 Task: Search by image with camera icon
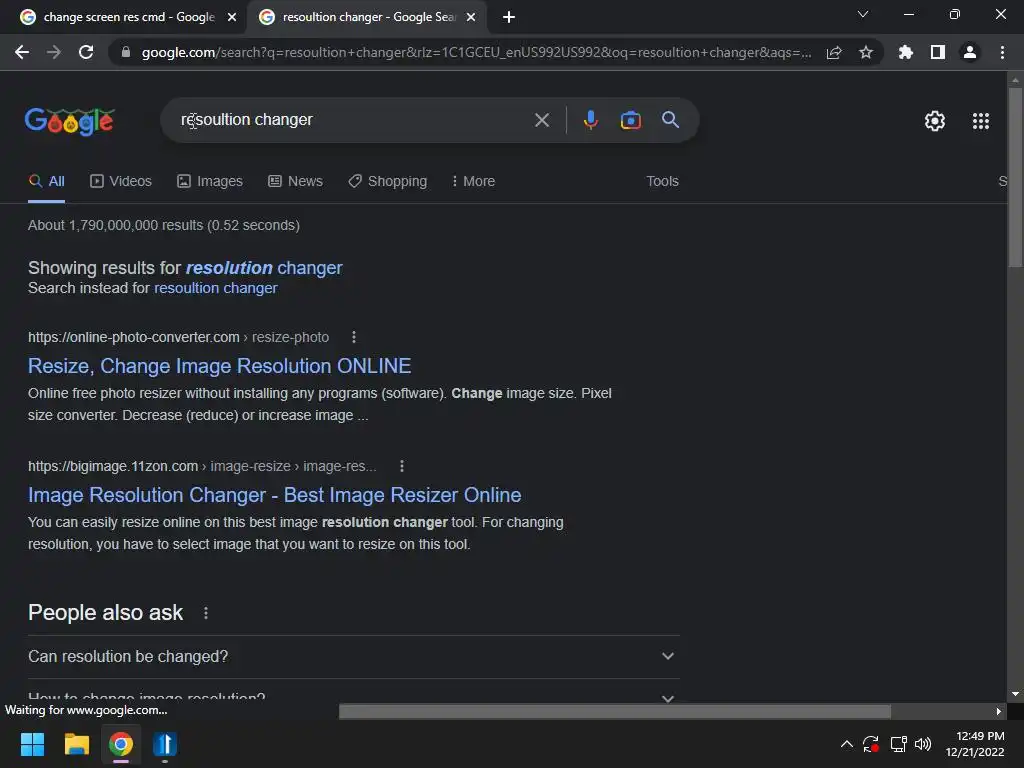click(630, 120)
